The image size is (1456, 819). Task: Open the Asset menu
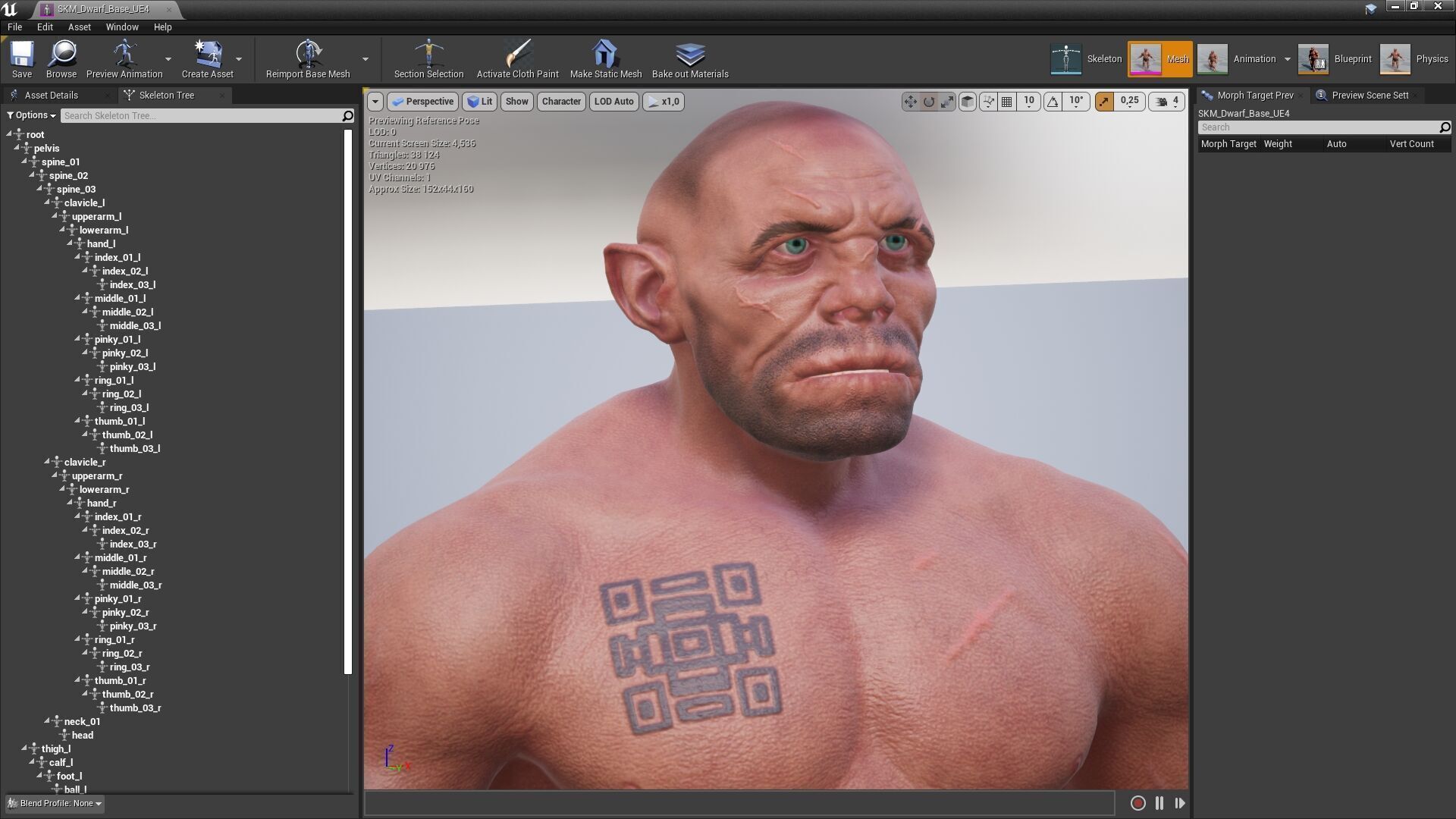(x=79, y=27)
